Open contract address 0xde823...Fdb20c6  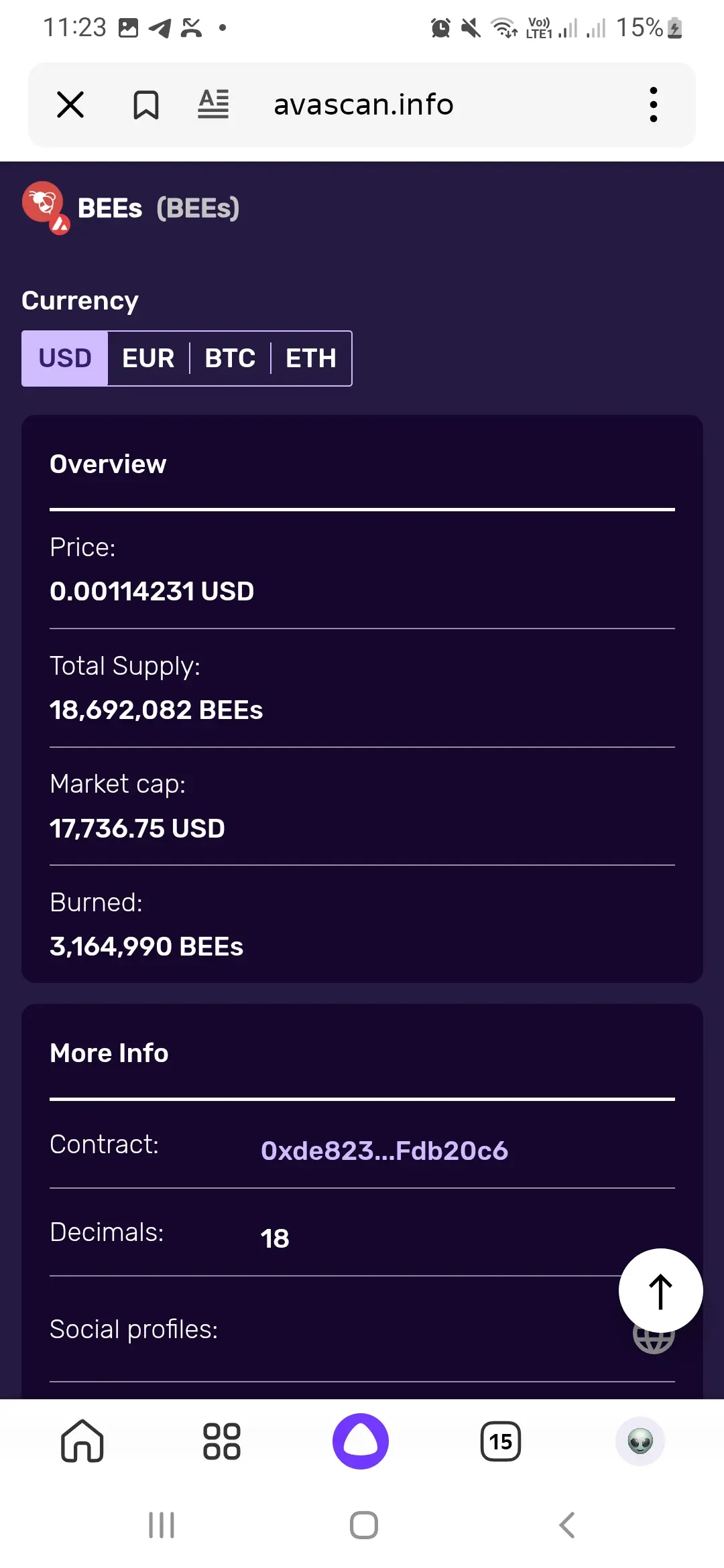click(384, 1151)
